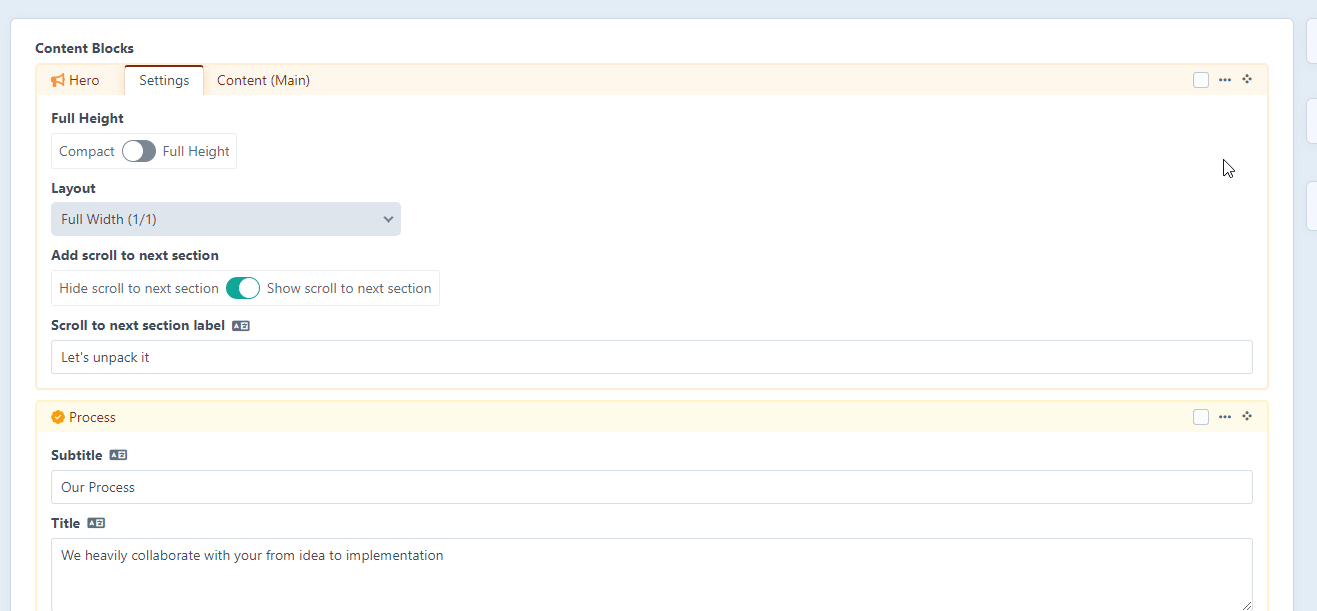
Task: Switch to the Content (Main) tab
Action: point(263,80)
